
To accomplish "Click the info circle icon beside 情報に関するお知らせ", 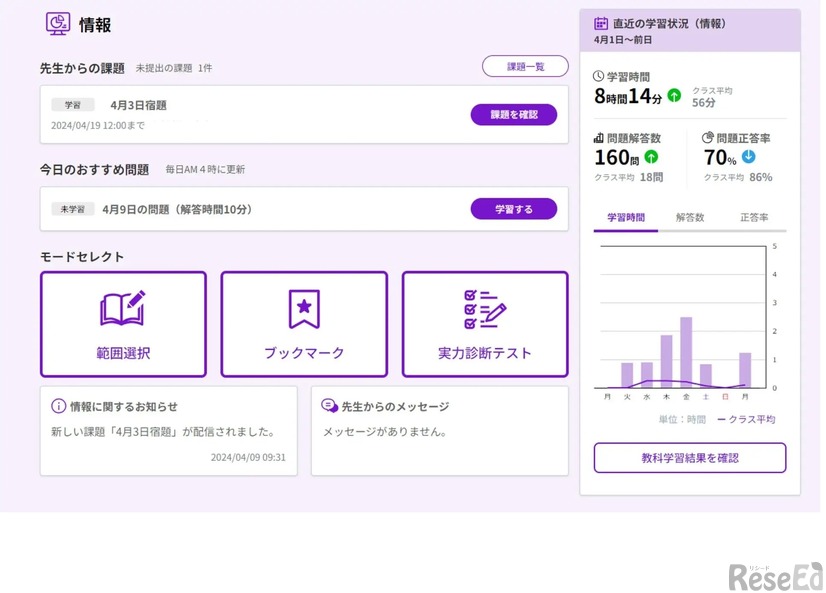I will [58, 406].
